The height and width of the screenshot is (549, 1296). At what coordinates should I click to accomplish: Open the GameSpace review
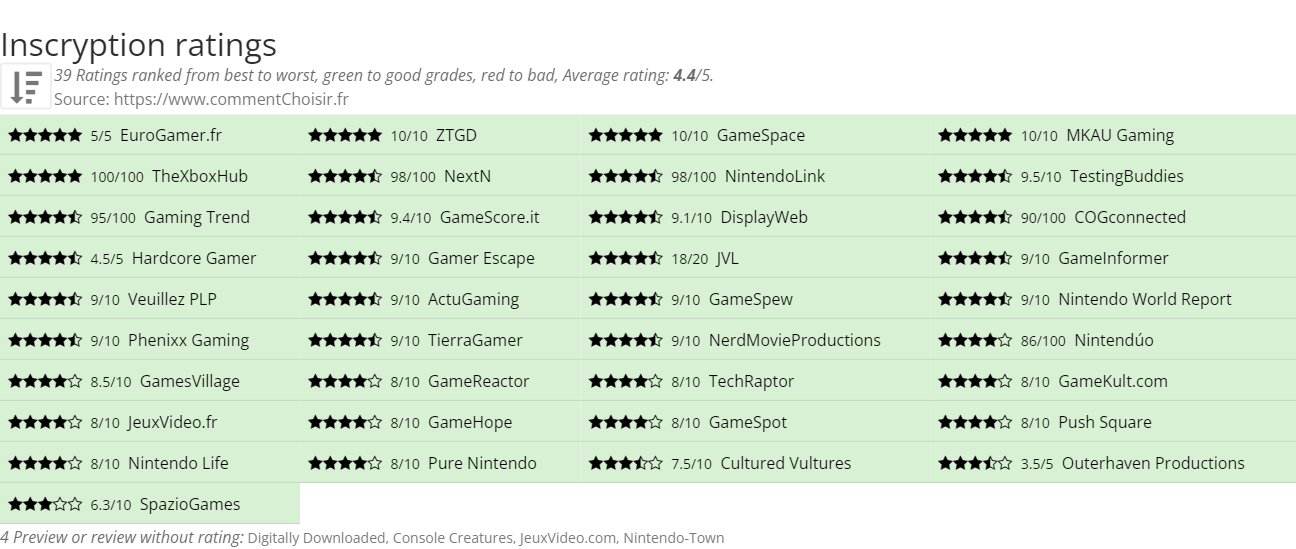760,135
